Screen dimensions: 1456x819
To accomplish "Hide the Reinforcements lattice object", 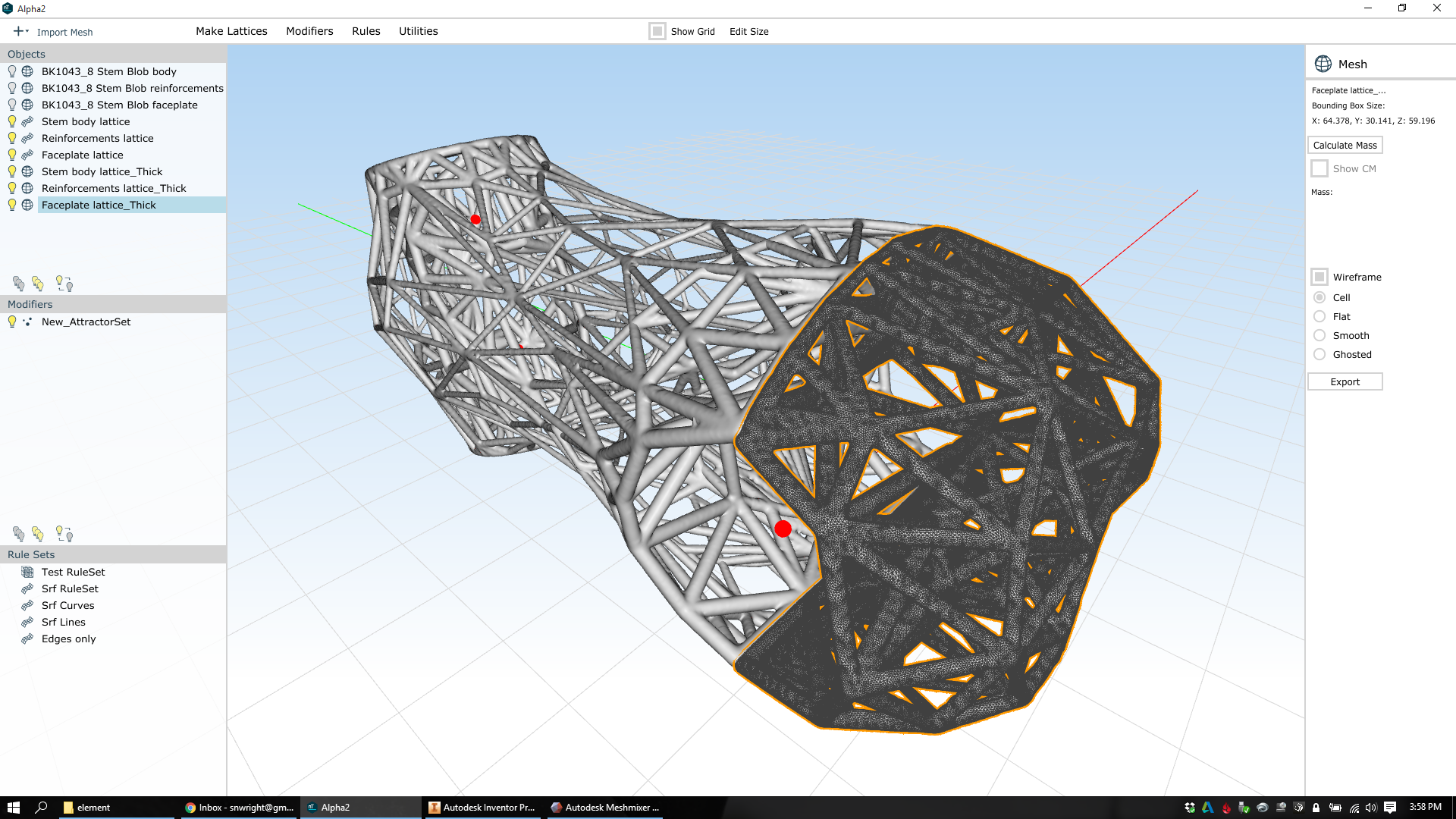I will point(11,138).
